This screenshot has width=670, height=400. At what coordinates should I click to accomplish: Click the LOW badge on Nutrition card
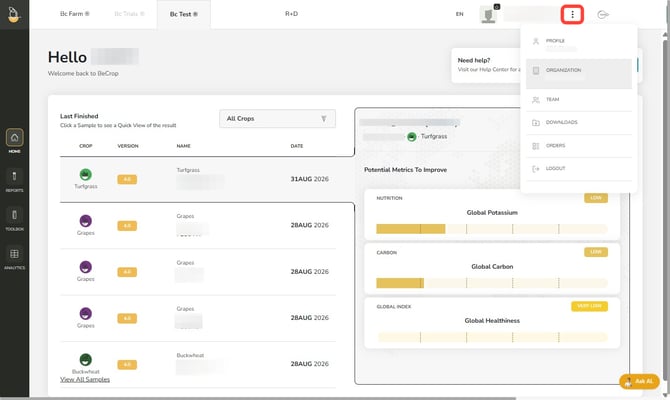tap(596, 198)
